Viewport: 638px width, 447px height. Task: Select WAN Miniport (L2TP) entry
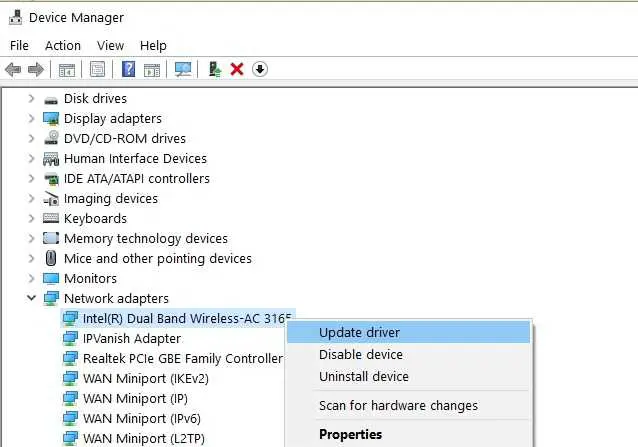click(x=144, y=438)
